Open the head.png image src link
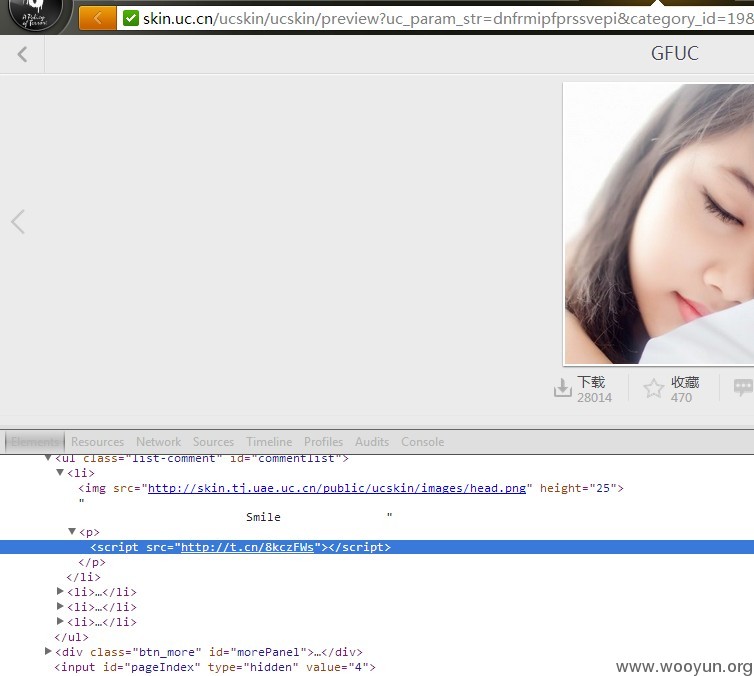Image resolution: width=754 pixels, height=676 pixels. click(337, 488)
